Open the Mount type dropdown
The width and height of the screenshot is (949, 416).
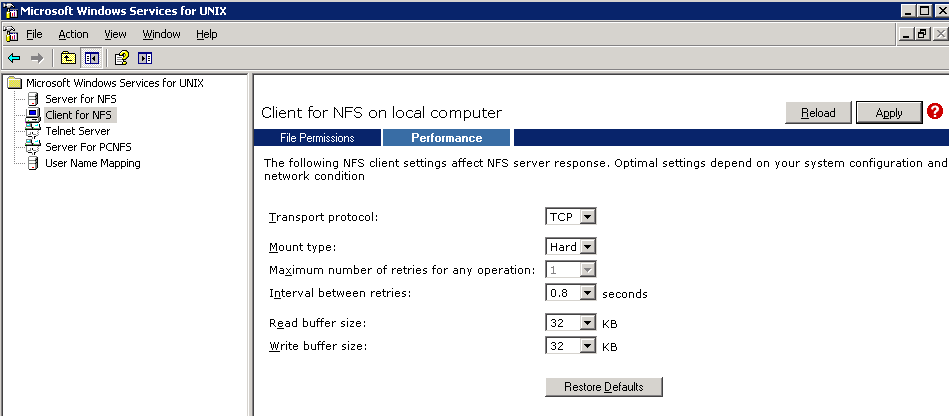571,246
